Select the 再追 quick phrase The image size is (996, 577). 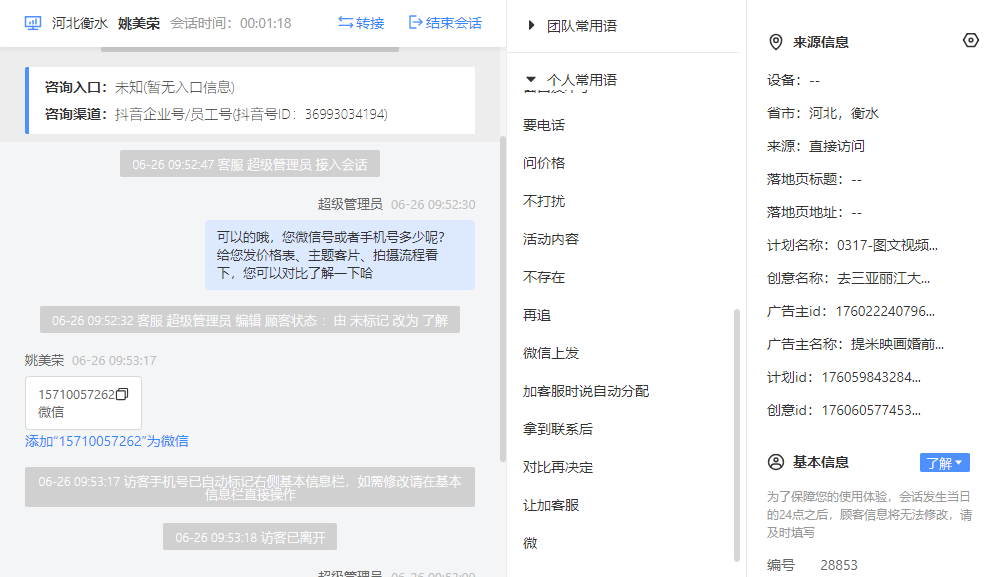tap(537, 315)
